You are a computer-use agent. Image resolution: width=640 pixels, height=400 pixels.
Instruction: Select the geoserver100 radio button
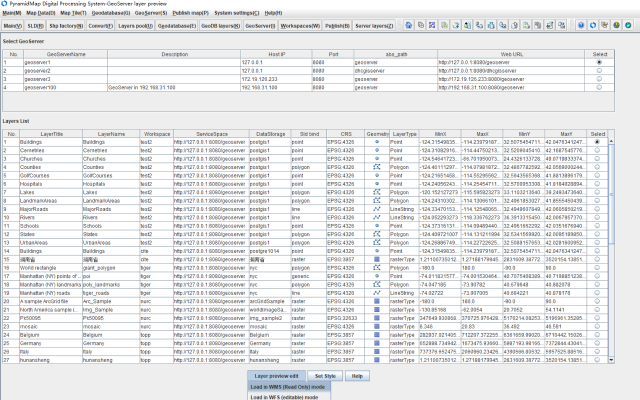click(598, 87)
